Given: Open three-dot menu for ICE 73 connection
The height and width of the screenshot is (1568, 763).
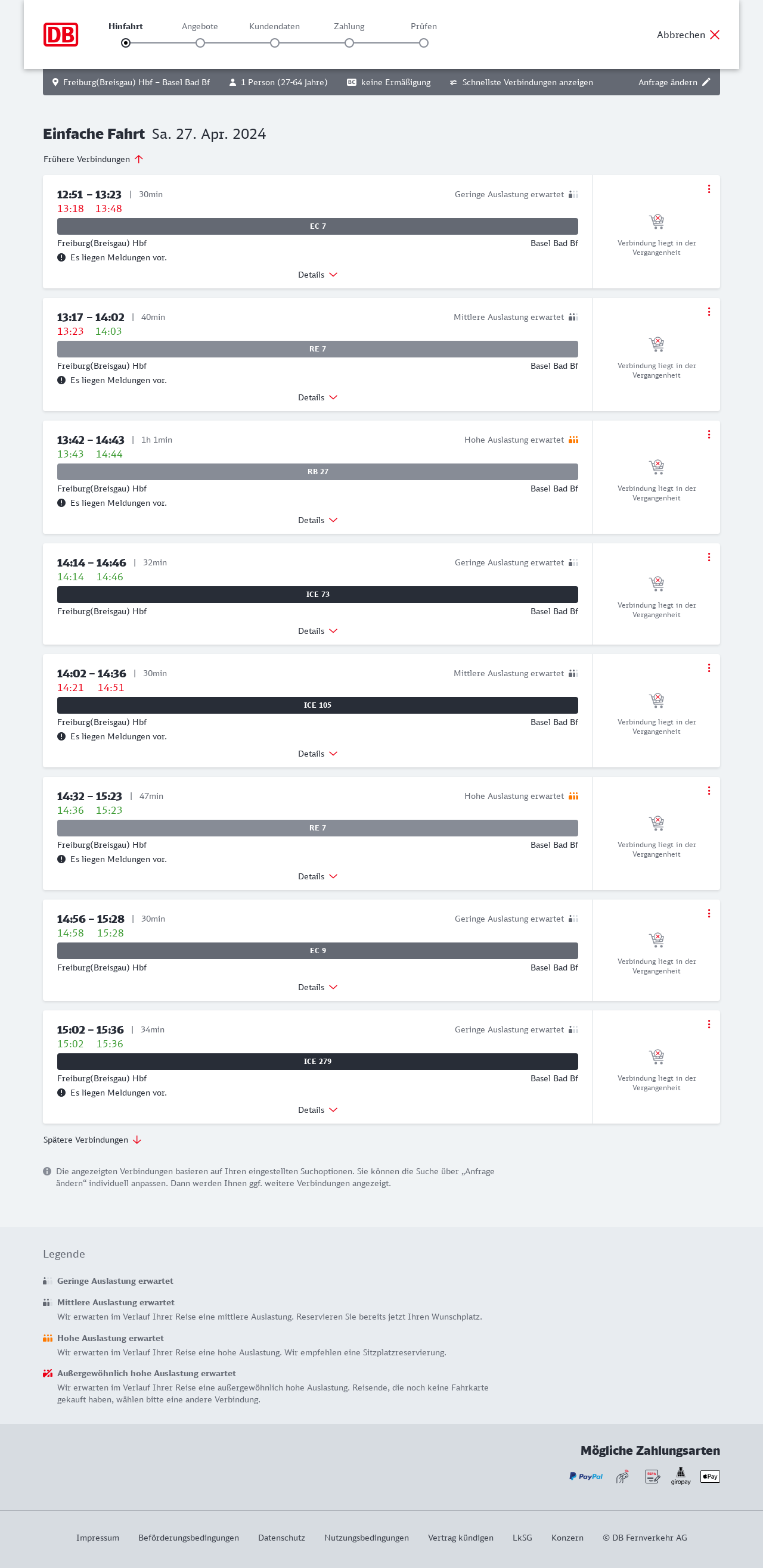Looking at the screenshot, I should [709, 557].
